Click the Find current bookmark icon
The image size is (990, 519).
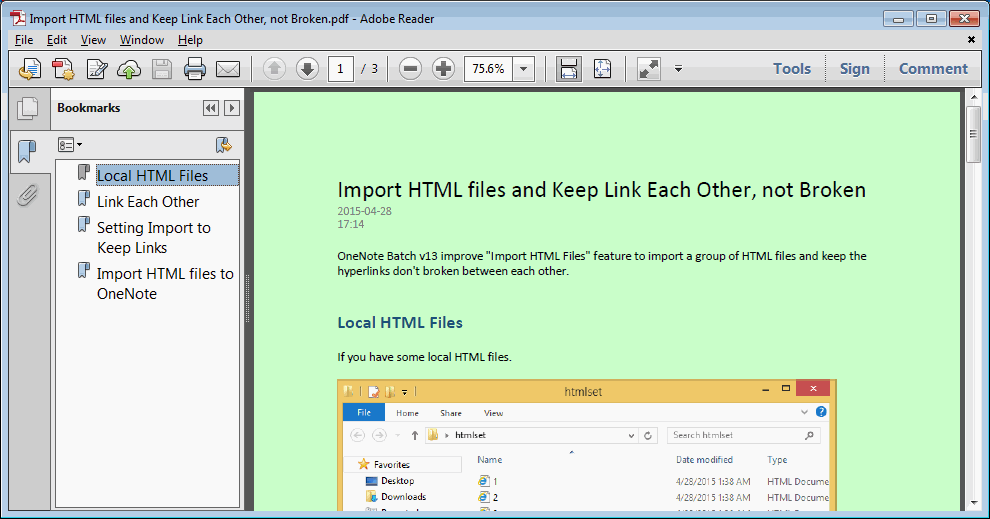[x=224, y=145]
